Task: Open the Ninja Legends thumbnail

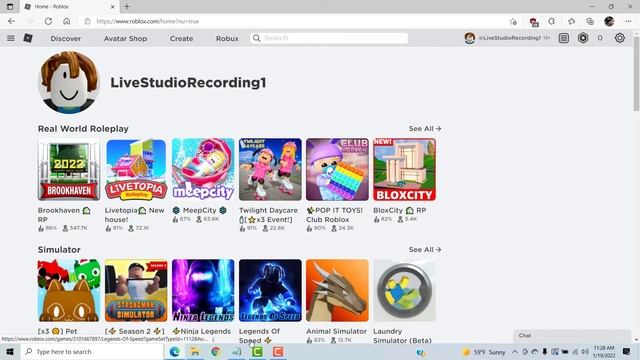Action: (x=203, y=290)
